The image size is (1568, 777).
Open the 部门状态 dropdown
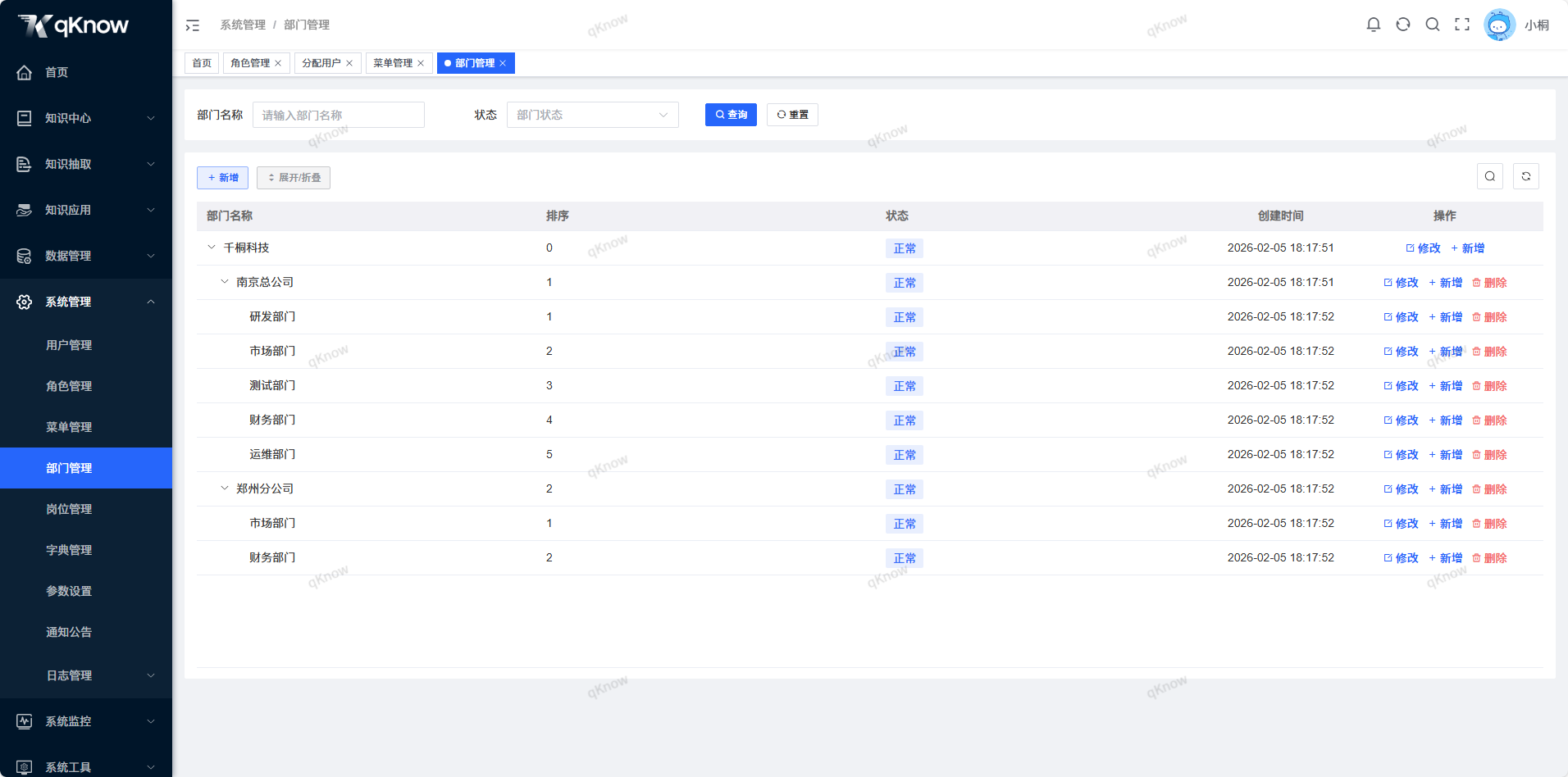[x=593, y=115]
